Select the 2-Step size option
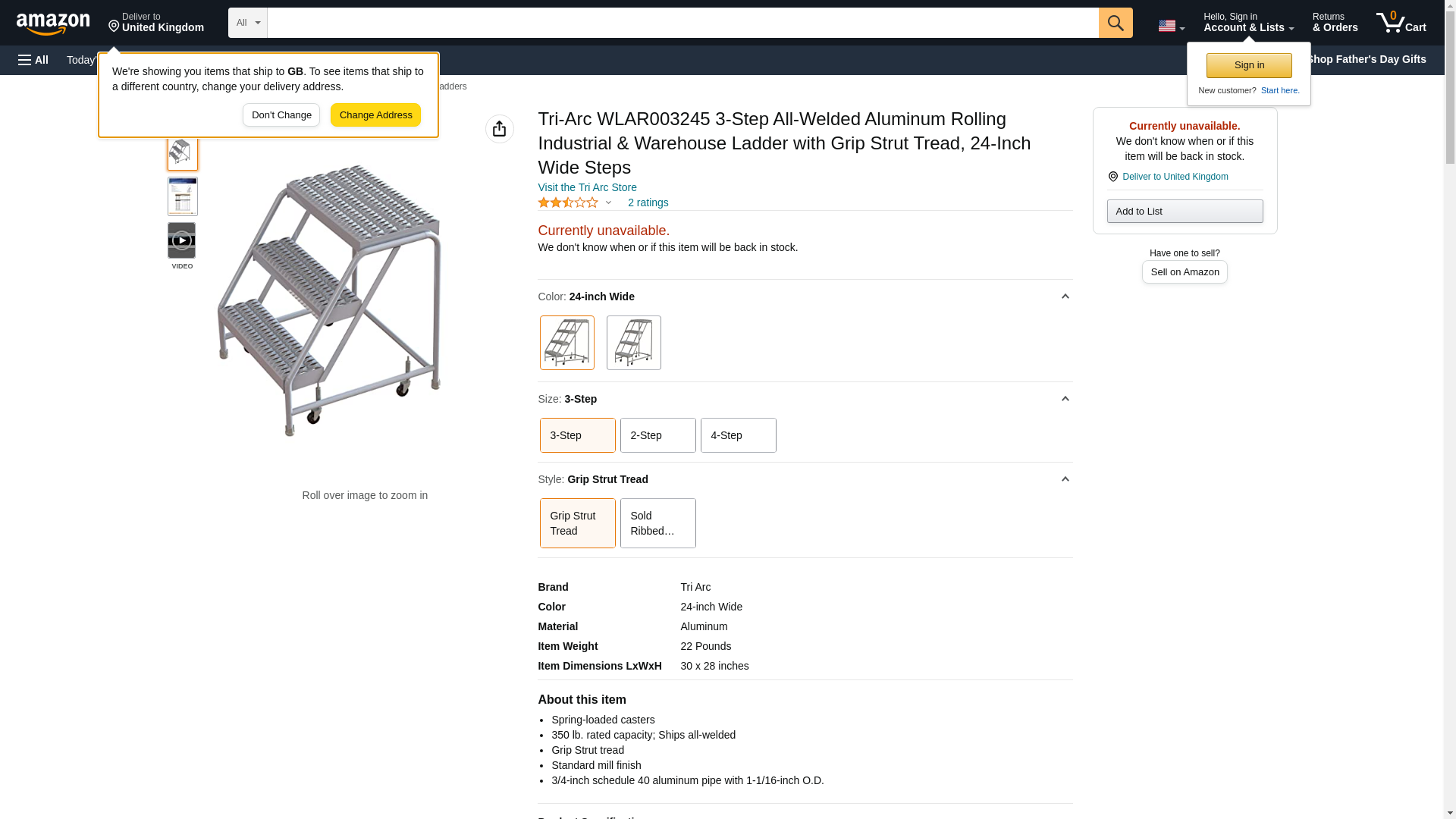The height and width of the screenshot is (819, 1456). pos(657,435)
